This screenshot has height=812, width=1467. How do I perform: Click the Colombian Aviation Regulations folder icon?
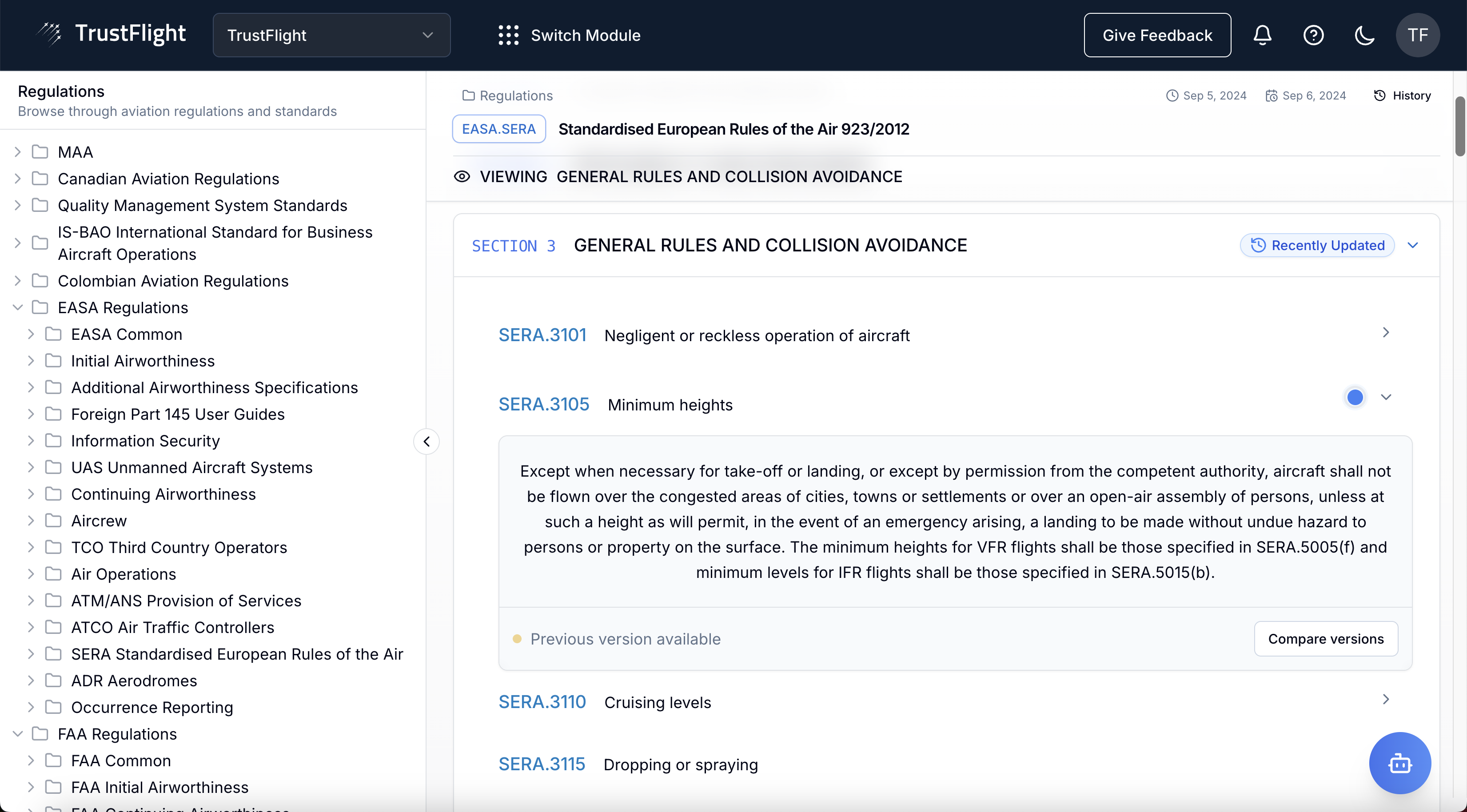coord(40,281)
